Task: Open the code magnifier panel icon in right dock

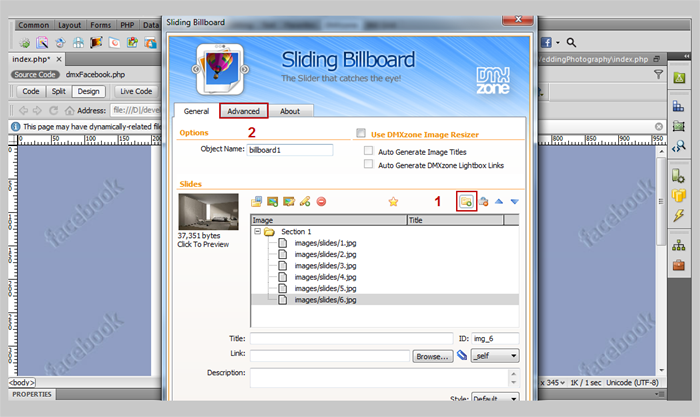Action: [x=679, y=146]
